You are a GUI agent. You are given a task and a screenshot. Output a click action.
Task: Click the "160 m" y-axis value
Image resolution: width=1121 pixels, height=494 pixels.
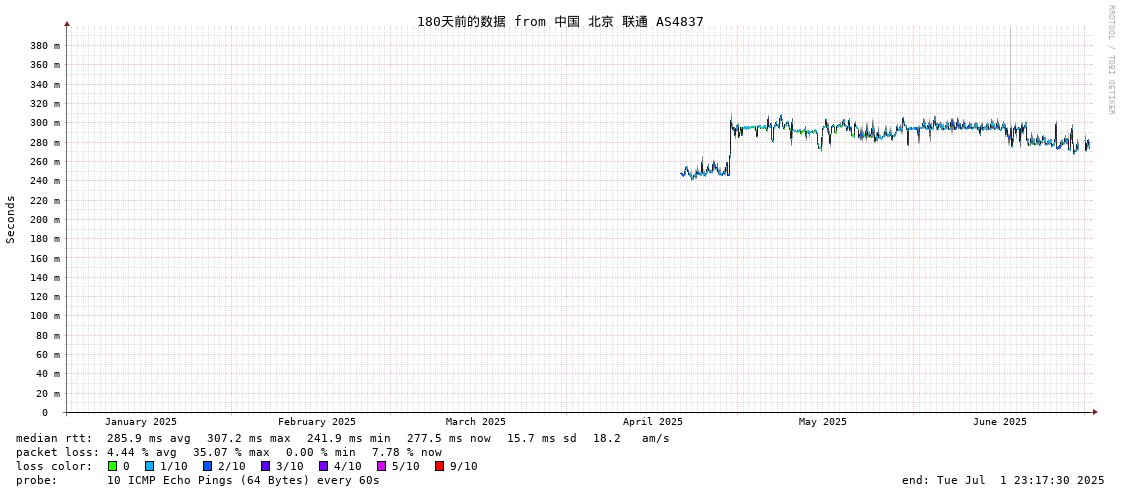pos(45,258)
